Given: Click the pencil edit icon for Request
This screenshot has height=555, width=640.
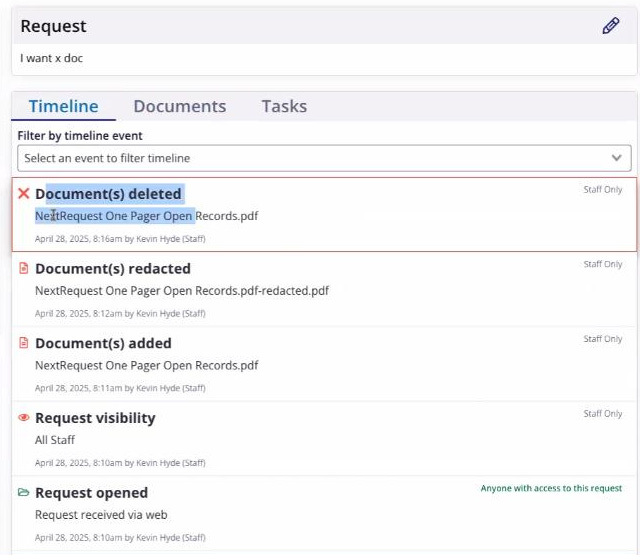Looking at the screenshot, I should coord(611,26).
